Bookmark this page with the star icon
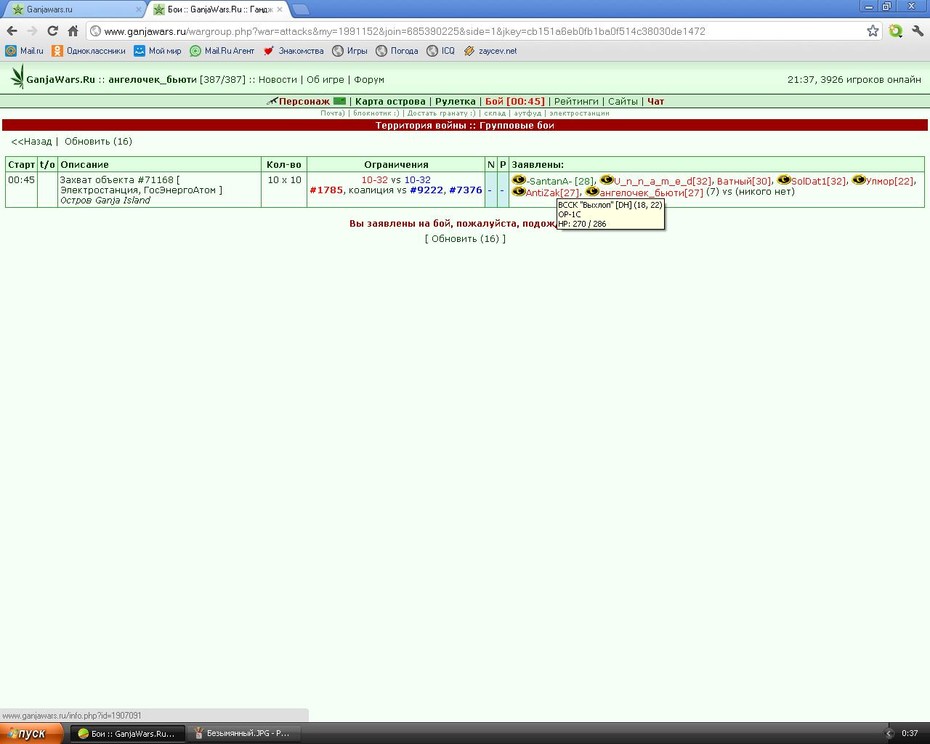 click(872, 31)
